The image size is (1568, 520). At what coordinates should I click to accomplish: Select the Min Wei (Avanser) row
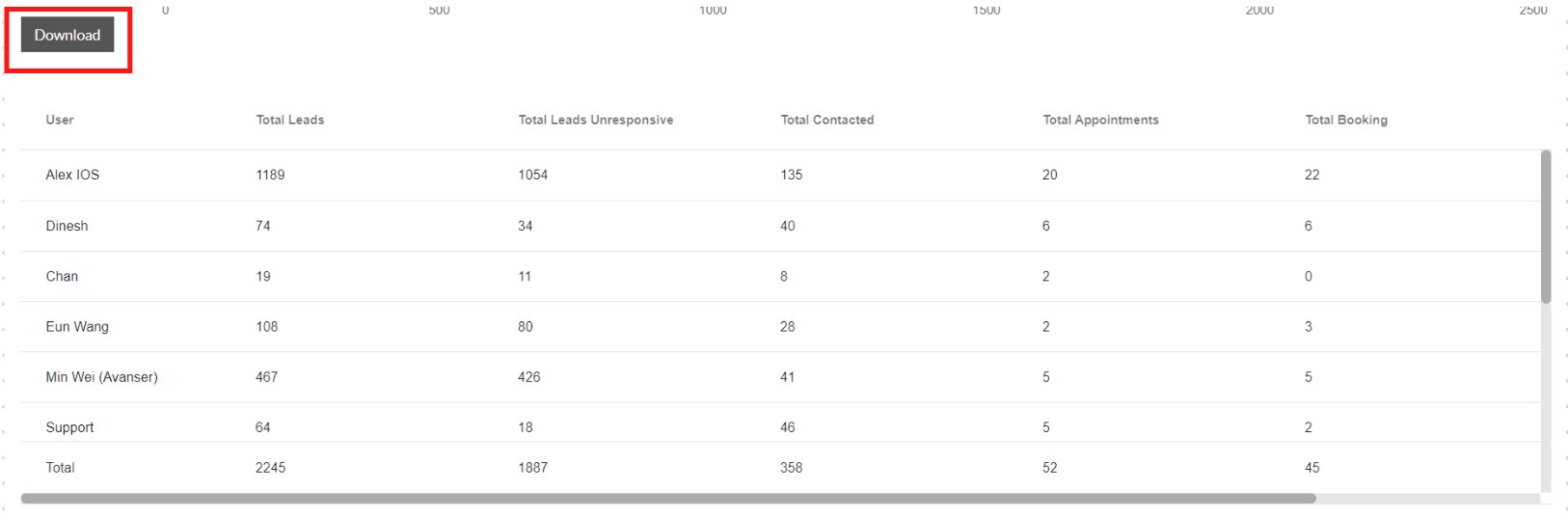[x=101, y=377]
